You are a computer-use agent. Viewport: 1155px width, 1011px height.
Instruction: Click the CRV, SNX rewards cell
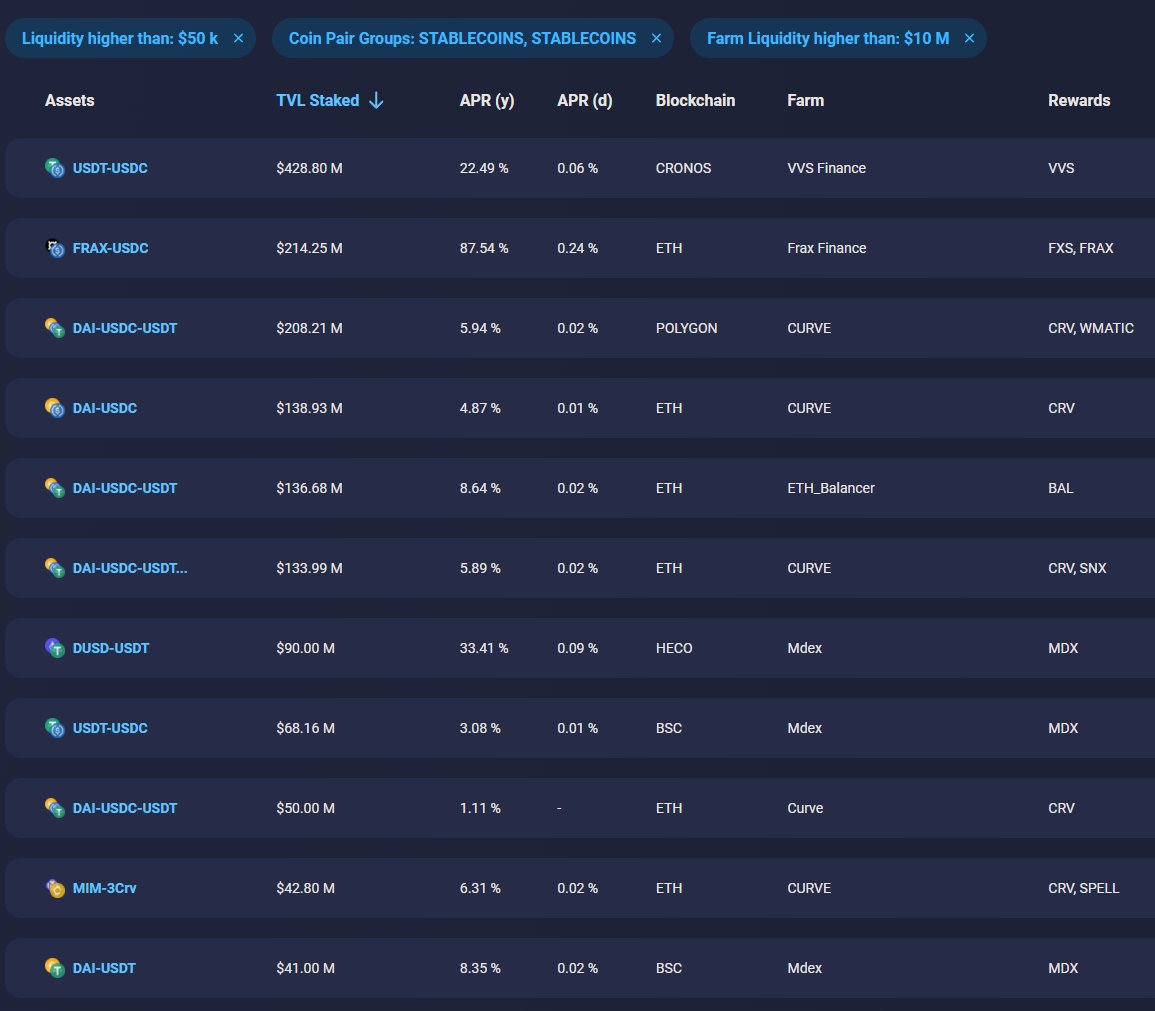[x=1077, y=568]
